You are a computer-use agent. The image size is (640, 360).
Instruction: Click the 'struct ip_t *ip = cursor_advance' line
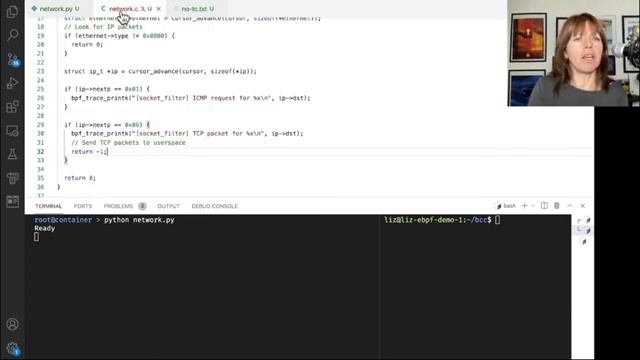160,71
